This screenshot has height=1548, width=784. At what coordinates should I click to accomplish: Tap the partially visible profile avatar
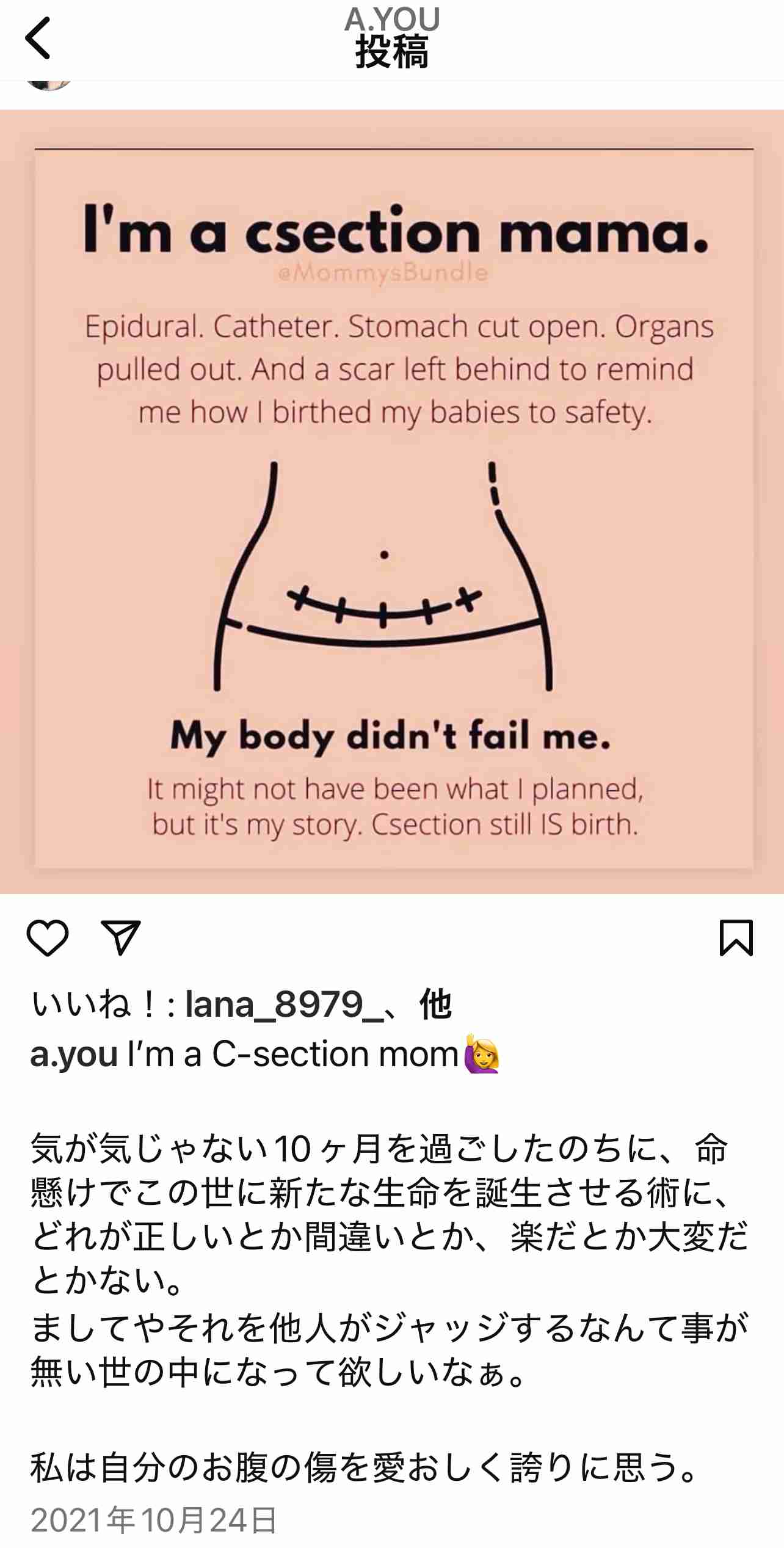(49, 85)
